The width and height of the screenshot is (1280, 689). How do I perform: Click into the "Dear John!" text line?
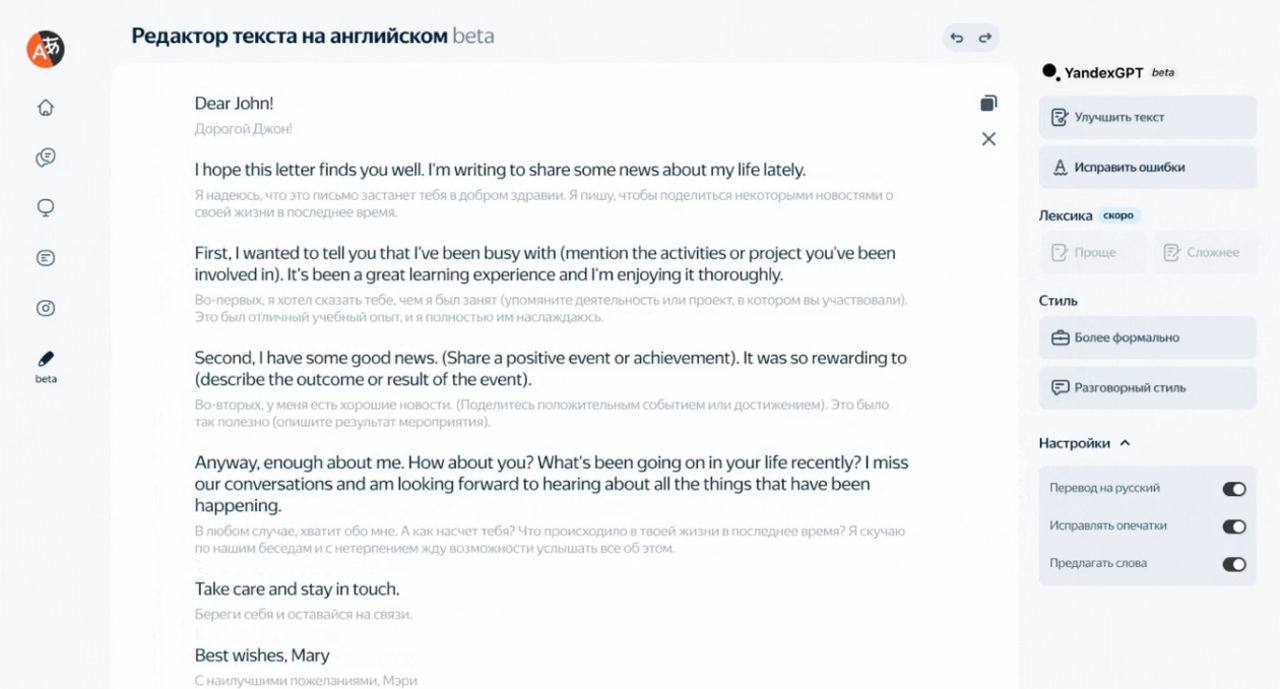click(x=234, y=103)
